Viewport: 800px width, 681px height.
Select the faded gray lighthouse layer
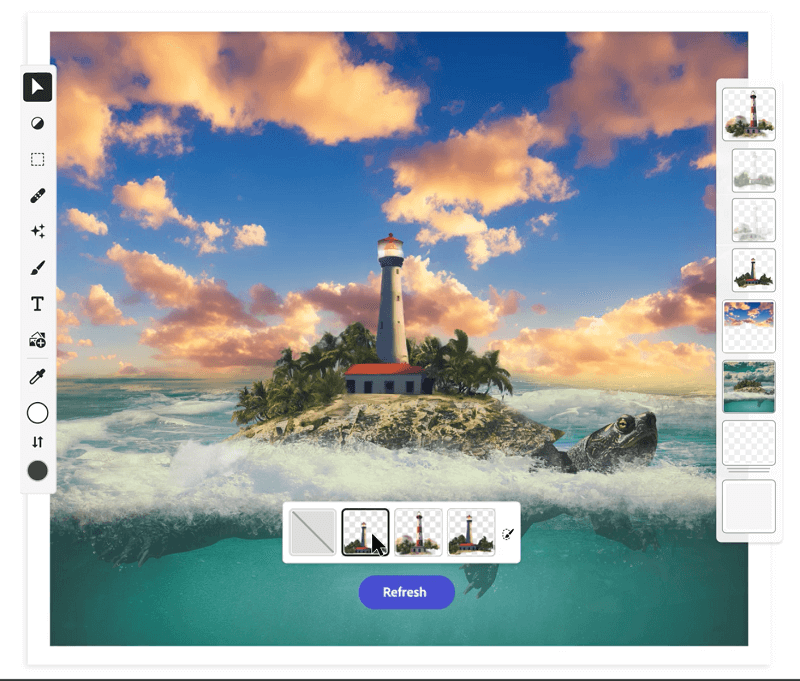point(754,170)
